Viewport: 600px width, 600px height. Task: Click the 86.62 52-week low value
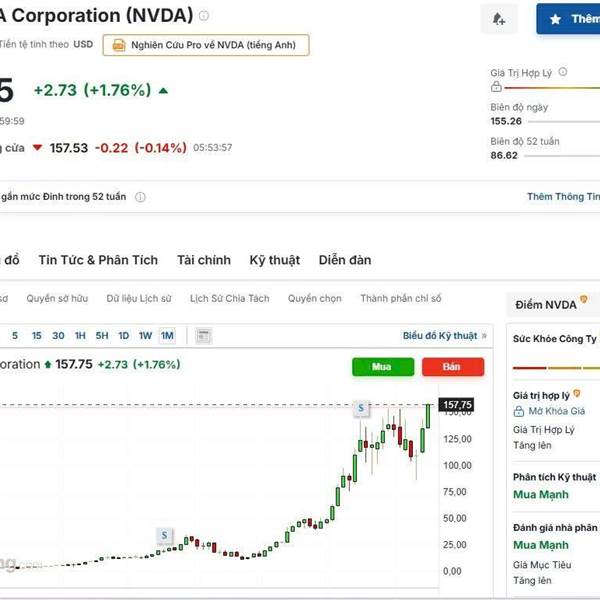504,156
